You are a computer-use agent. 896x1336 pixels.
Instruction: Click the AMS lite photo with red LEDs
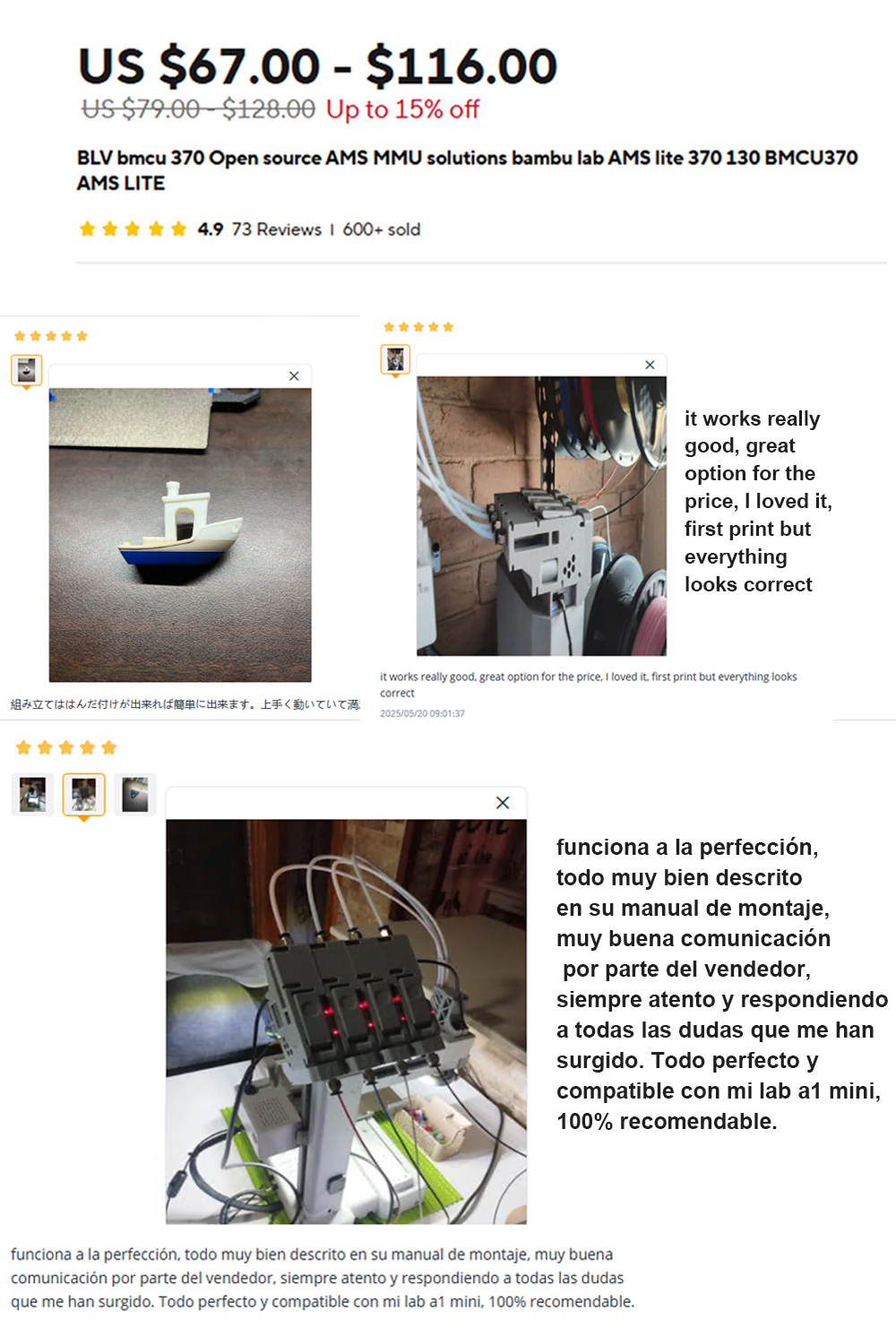point(346,1021)
